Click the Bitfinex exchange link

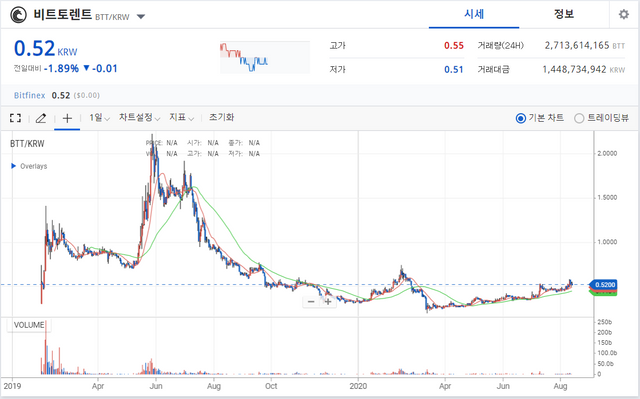point(29,95)
